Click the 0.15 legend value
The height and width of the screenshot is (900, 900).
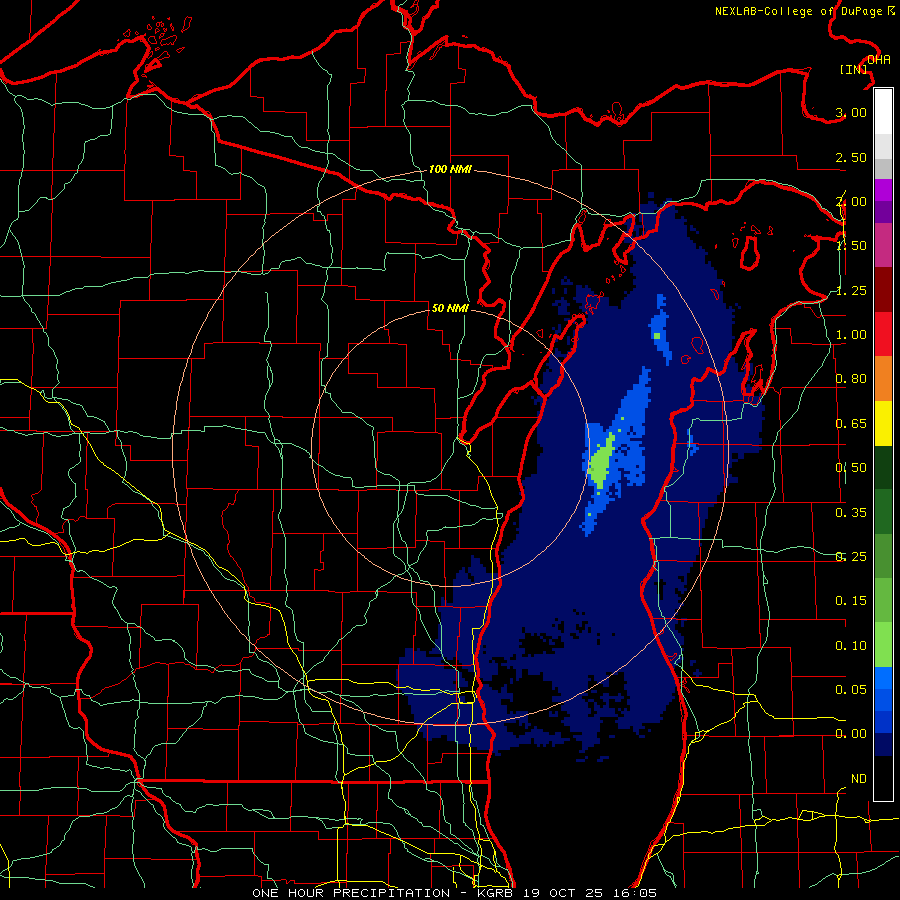pos(851,601)
